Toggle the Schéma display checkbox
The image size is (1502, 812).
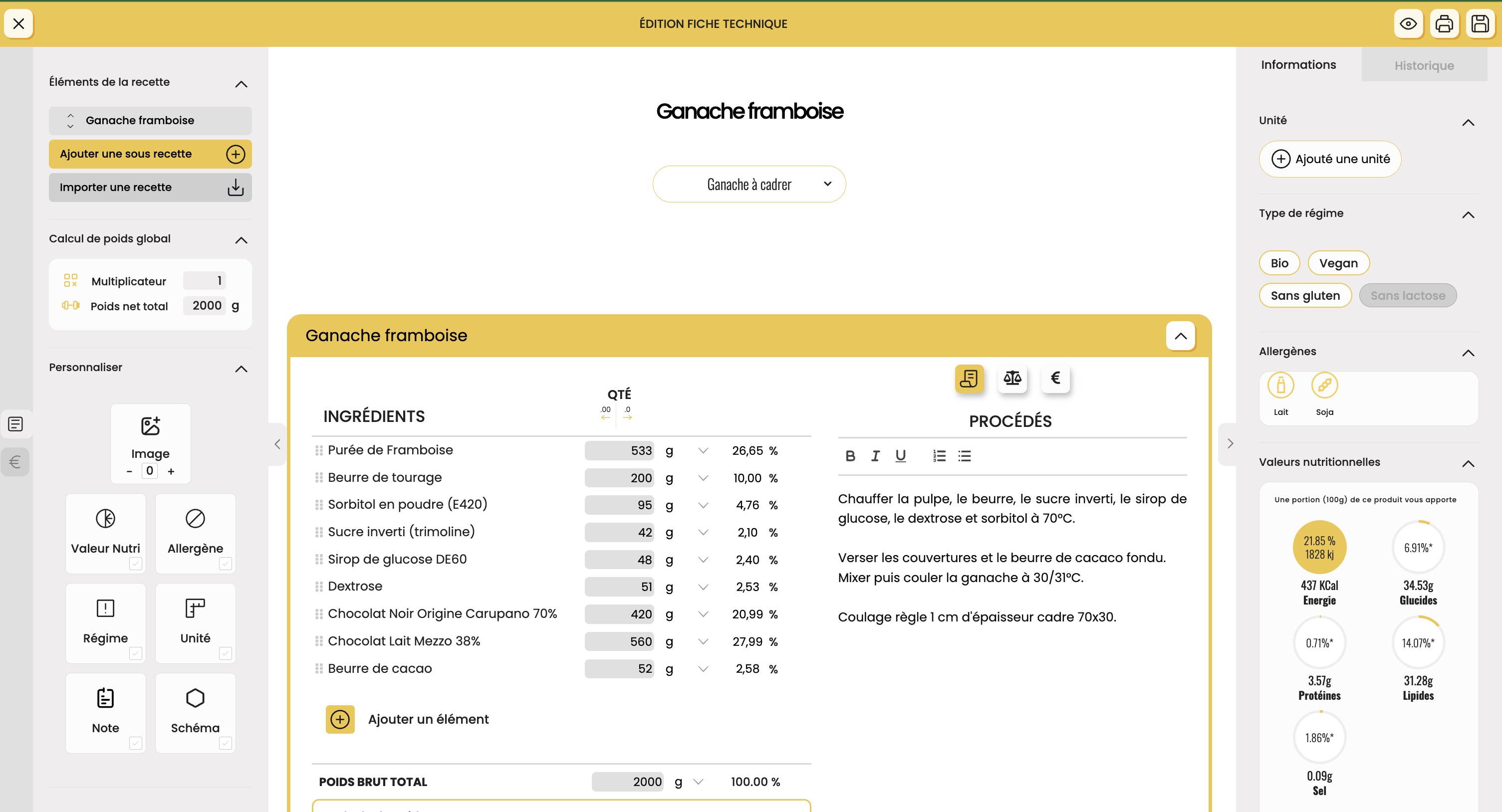coord(225,743)
